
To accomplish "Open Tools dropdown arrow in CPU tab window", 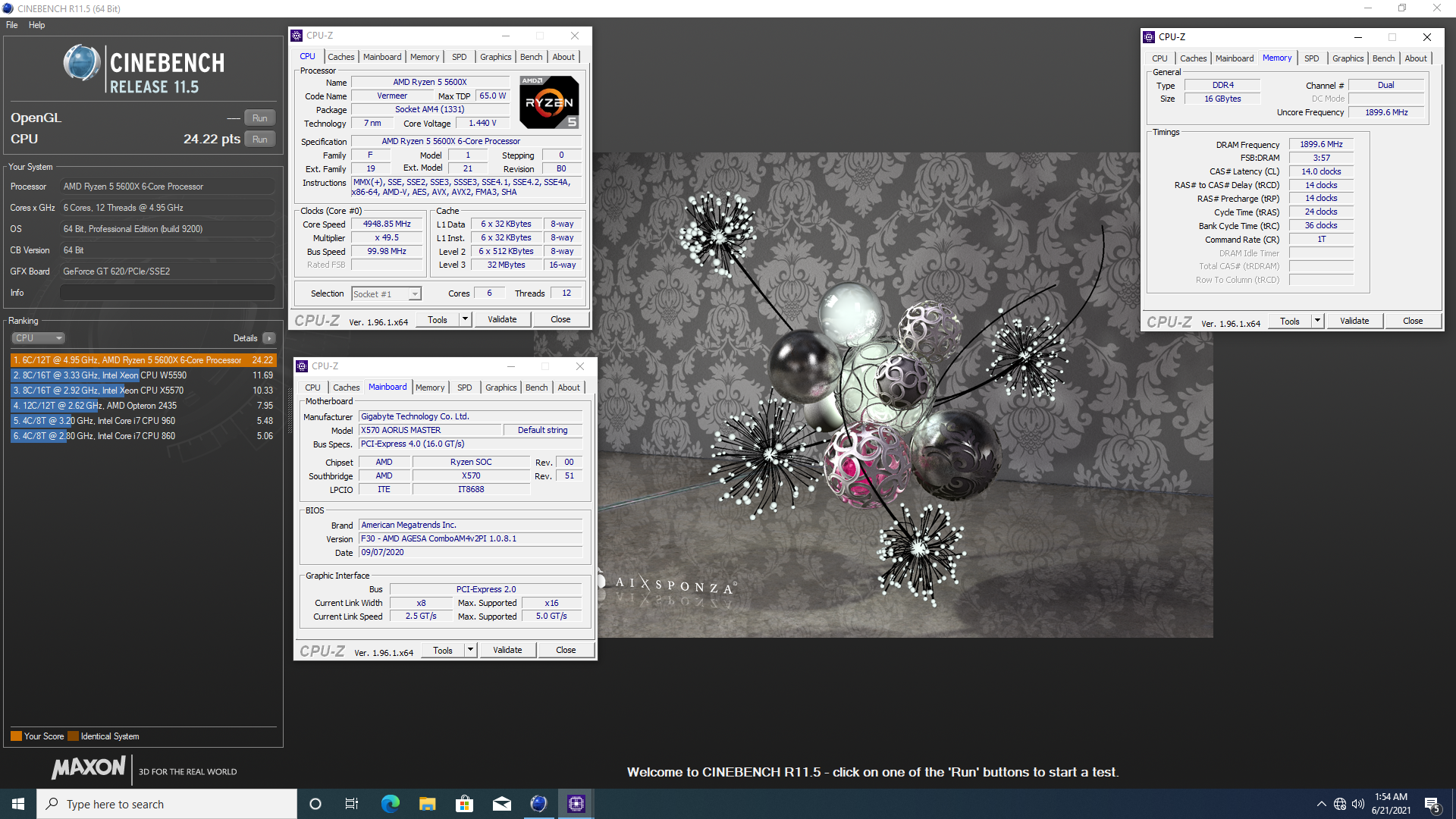I will click(x=466, y=320).
